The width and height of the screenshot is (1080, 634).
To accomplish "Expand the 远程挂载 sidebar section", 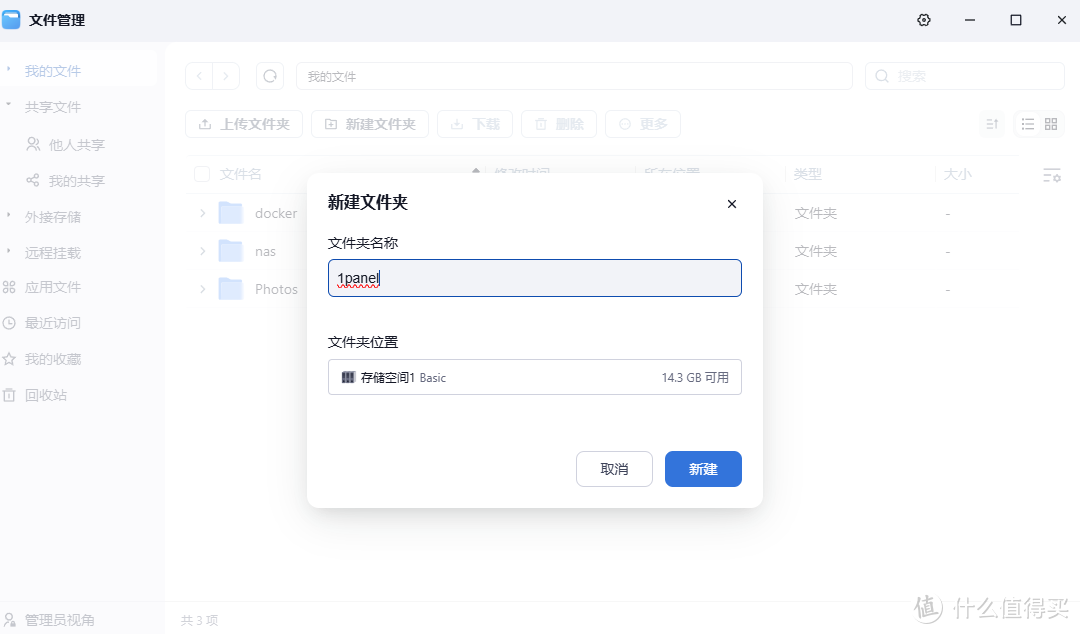I will tap(8, 251).
